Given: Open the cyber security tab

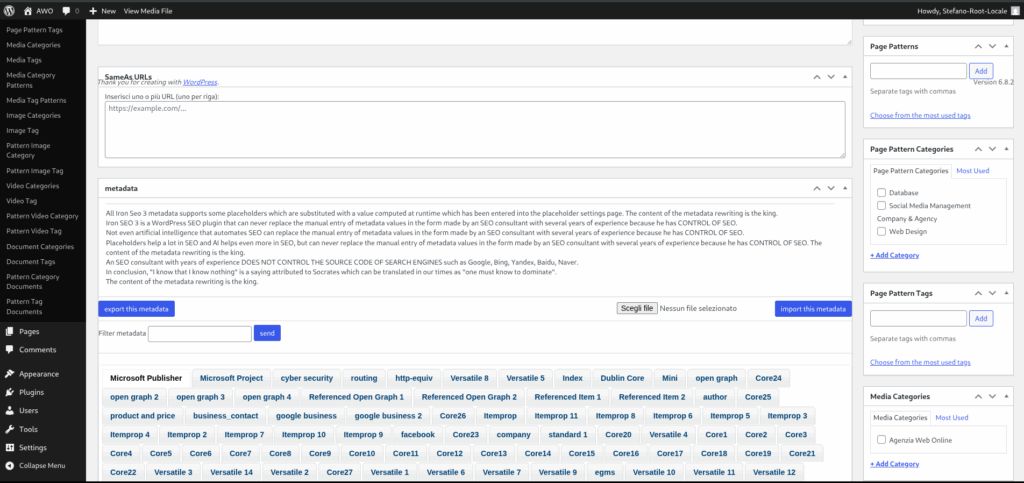Looking at the screenshot, I should (307, 378).
